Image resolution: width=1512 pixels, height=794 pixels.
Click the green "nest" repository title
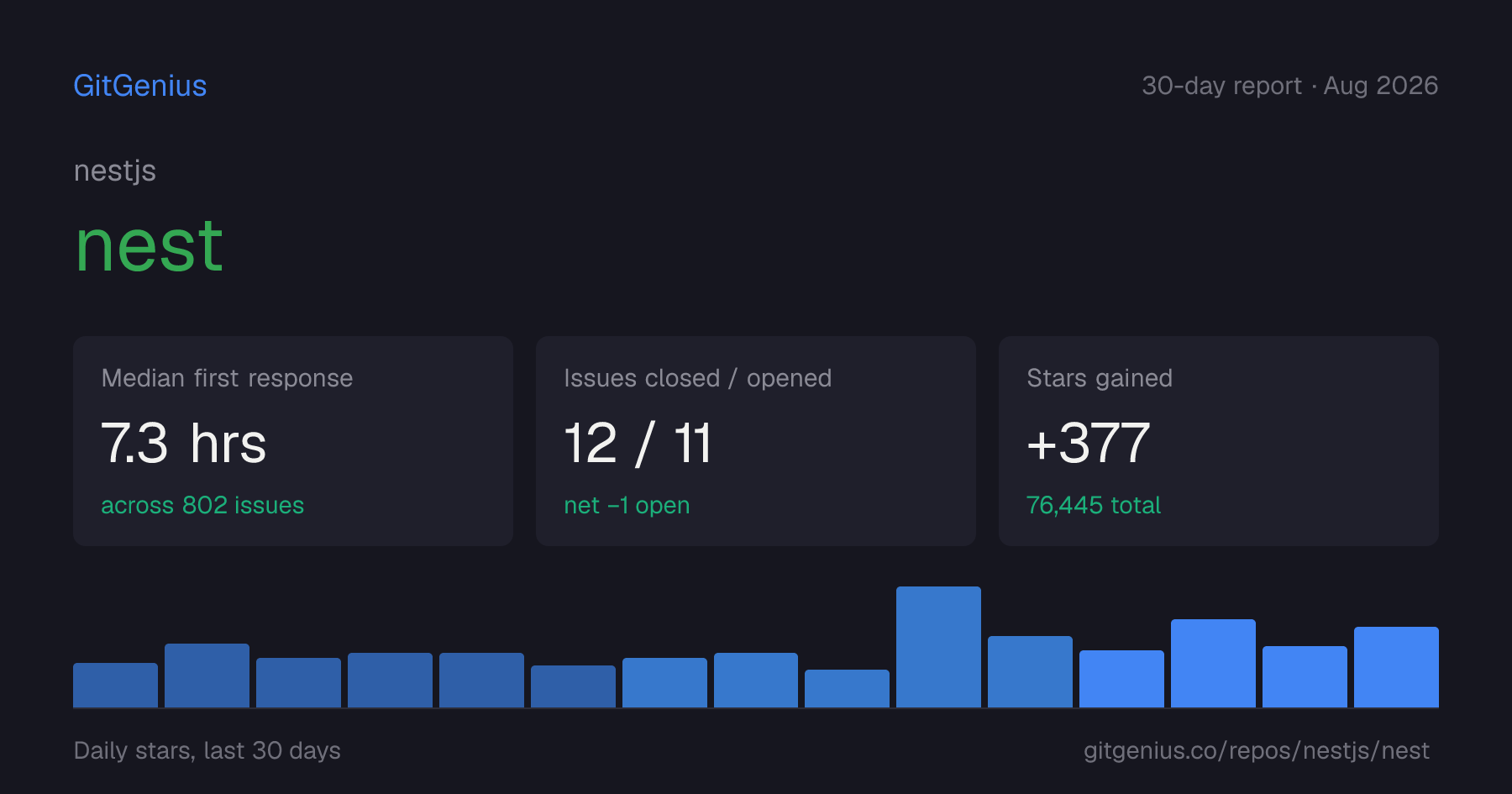tap(150, 246)
